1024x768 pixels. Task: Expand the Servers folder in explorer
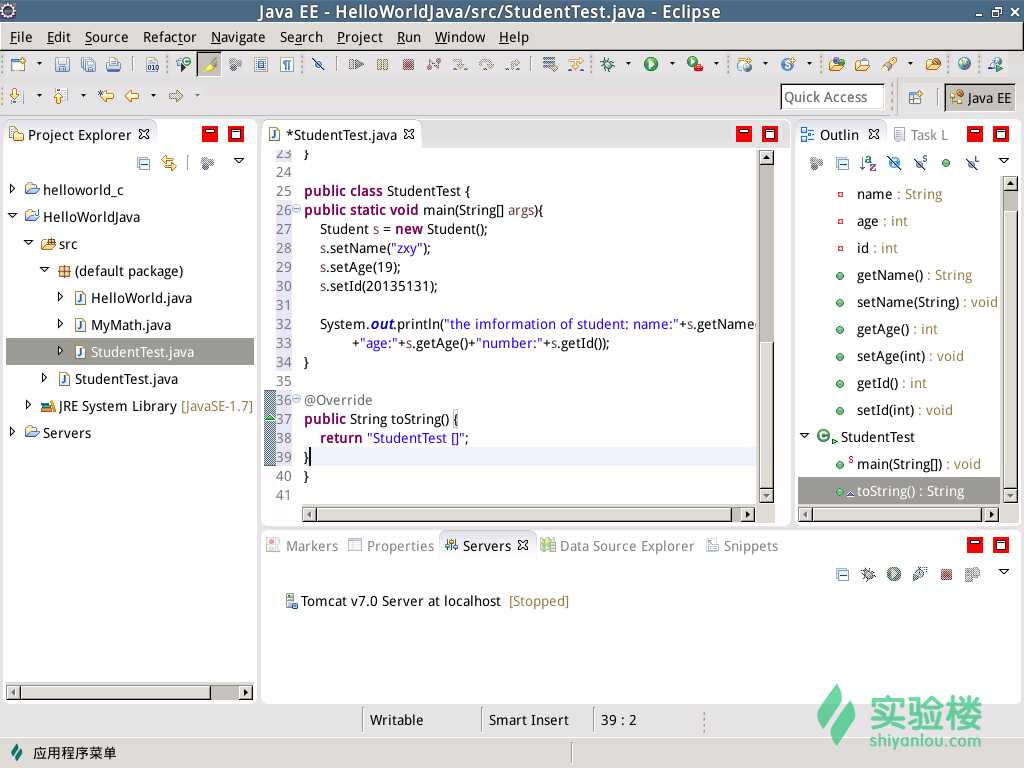[12, 432]
